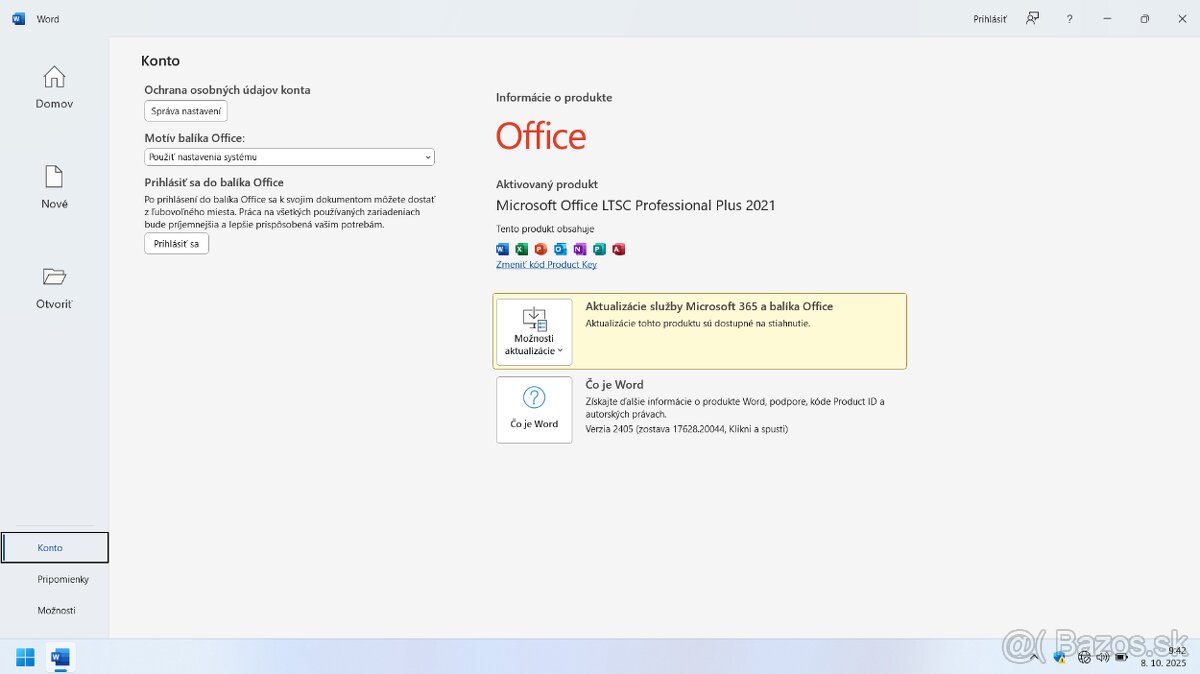Click the Správa nastavení button
Image resolution: width=1200 pixels, height=674 pixels.
tap(186, 111)
